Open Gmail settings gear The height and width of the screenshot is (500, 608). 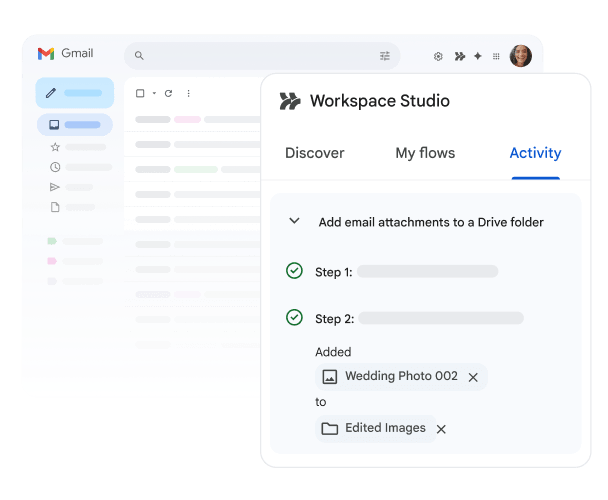point(438,57)
